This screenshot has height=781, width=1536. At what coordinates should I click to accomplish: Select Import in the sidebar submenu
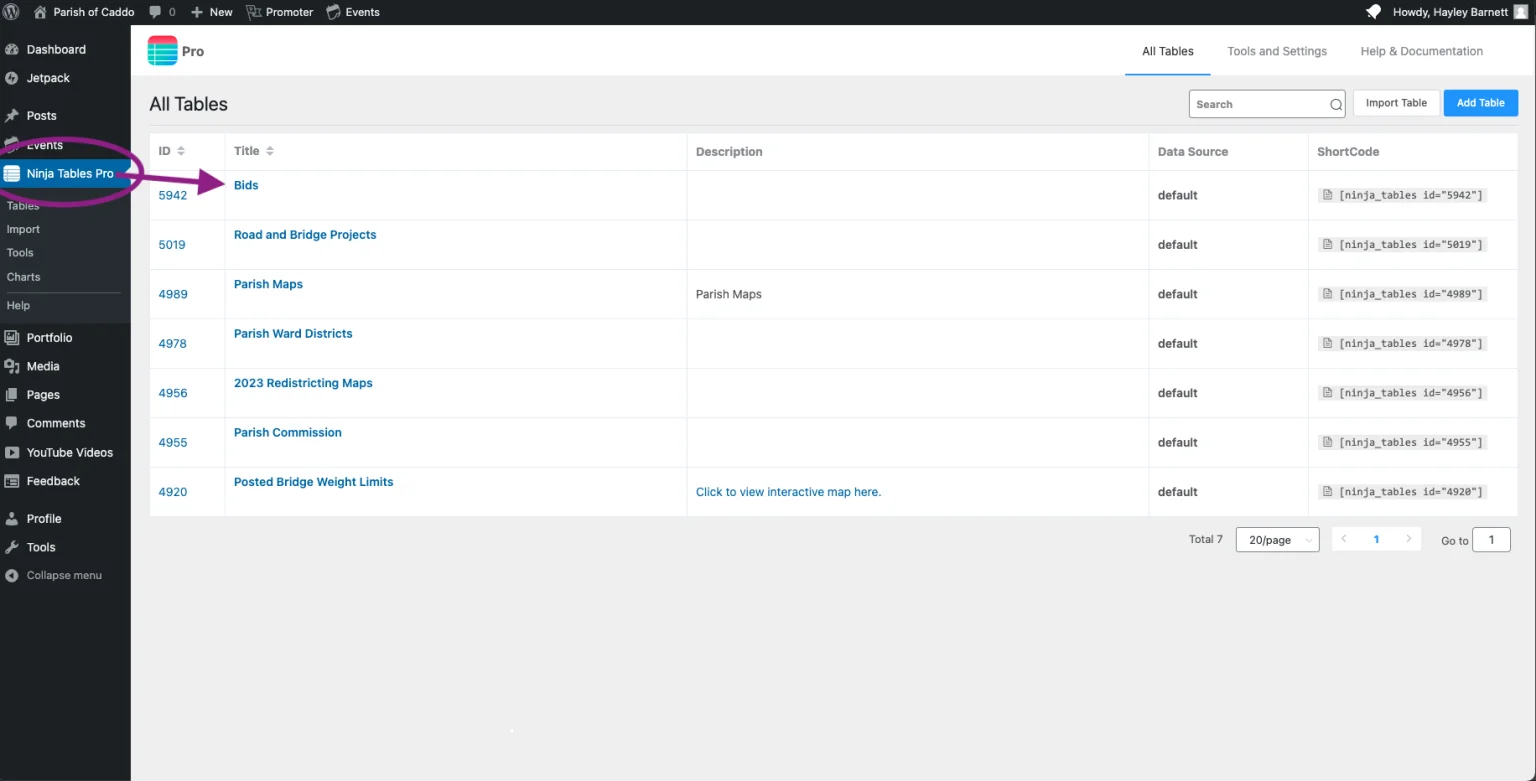pyautogui.click(x=23, y=229)
